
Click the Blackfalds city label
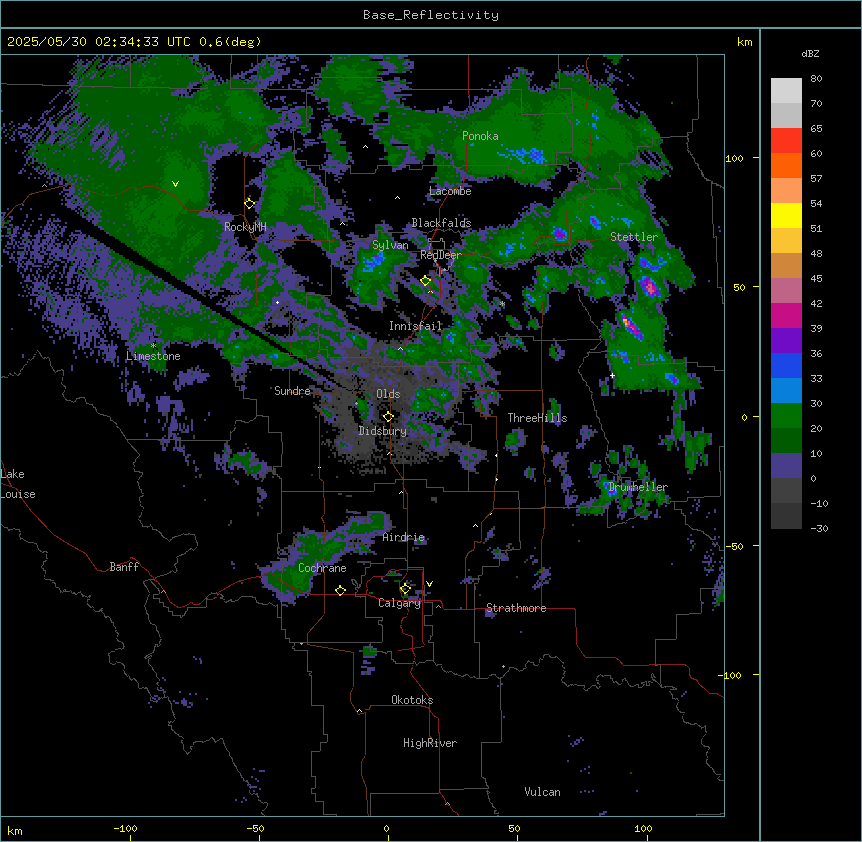(x=441, y=223)
